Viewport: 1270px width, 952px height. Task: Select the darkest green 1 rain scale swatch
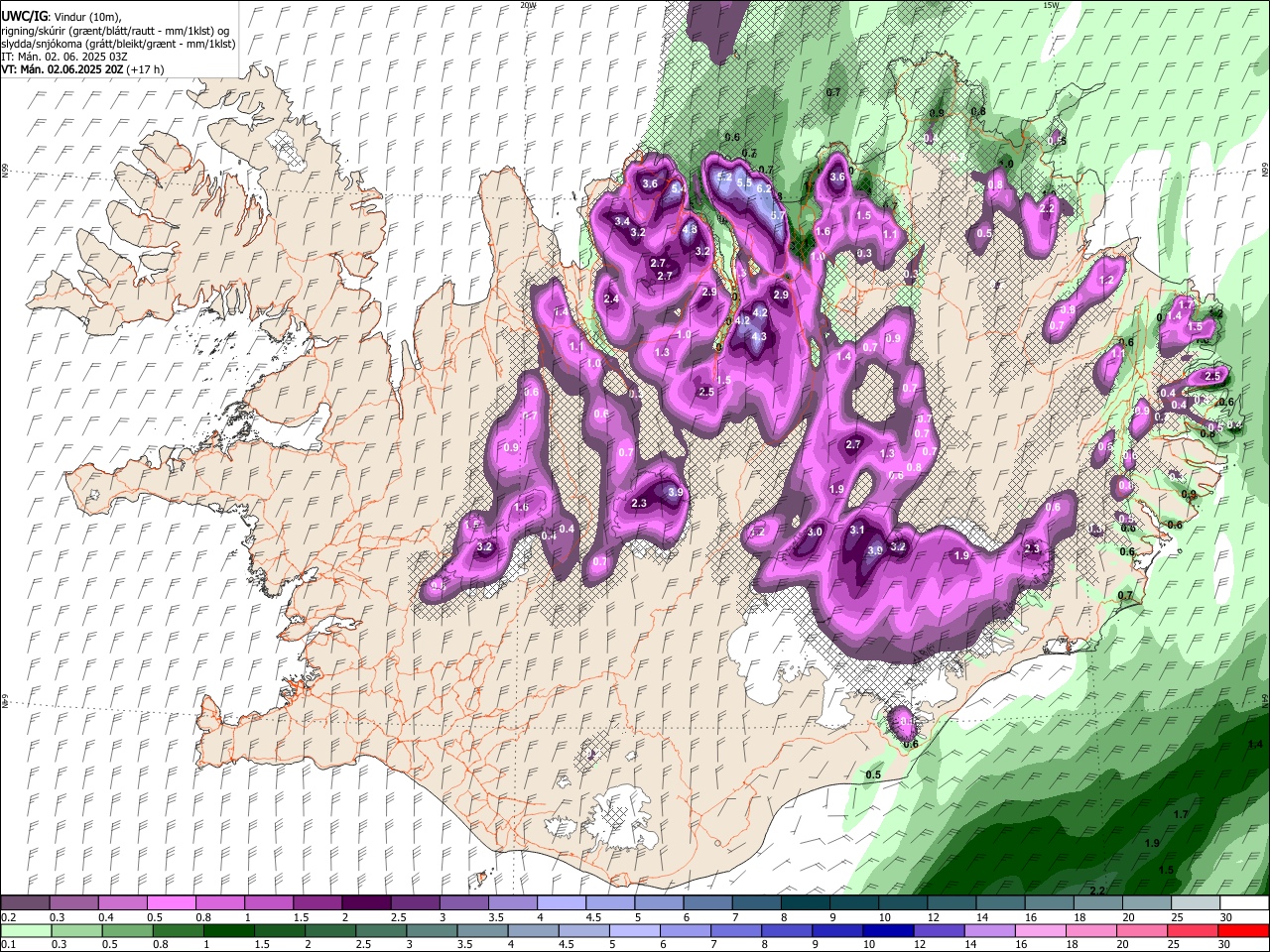pos(229,931)
